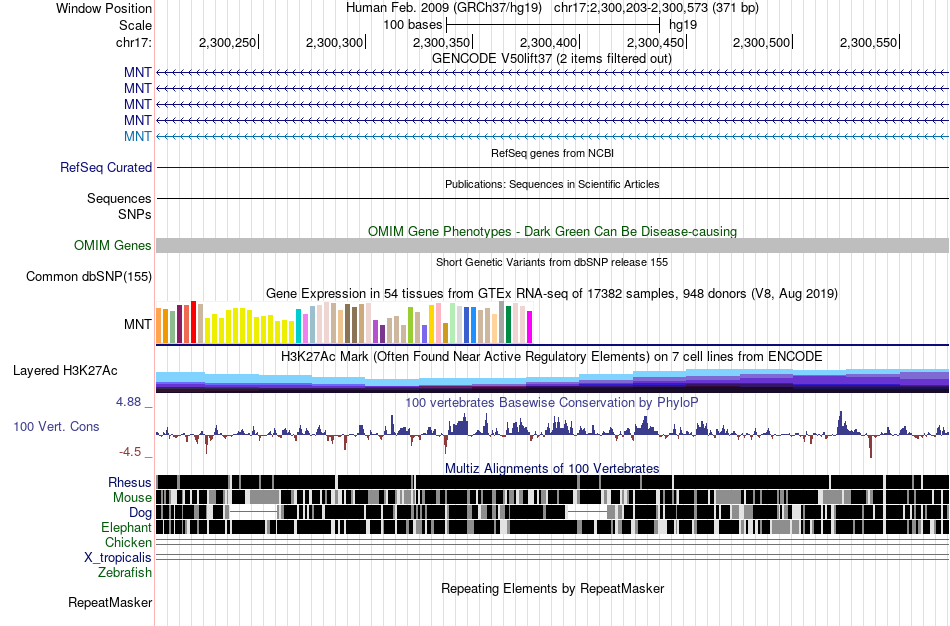
Task: Select the Scale track label
Action: click(x=135, y=25)
